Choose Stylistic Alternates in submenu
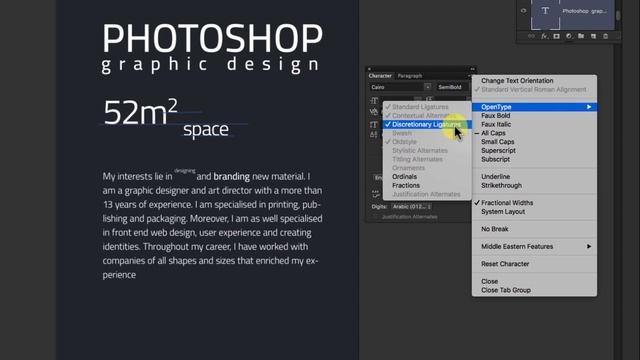The height and width of the screenshot is (360, 640). pos(427,151)
